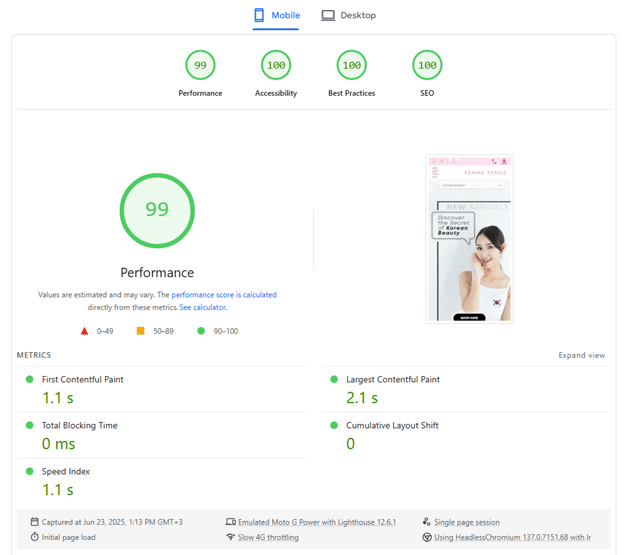The width and height of the screenshot is (624, 555).
Task: Switch to the Mobile tab
Action: pyautogui.click(x=277, y=16)
